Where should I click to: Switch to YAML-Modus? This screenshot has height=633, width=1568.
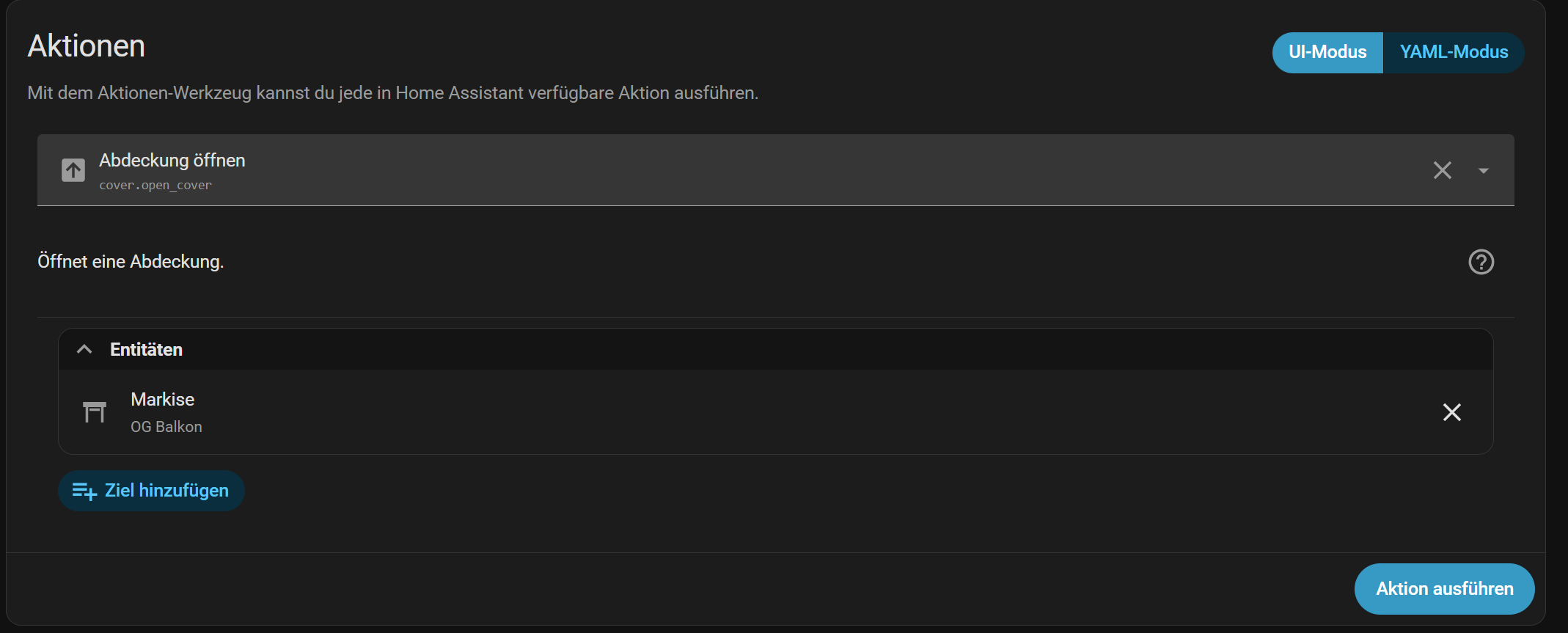(x=1454, y=52)
